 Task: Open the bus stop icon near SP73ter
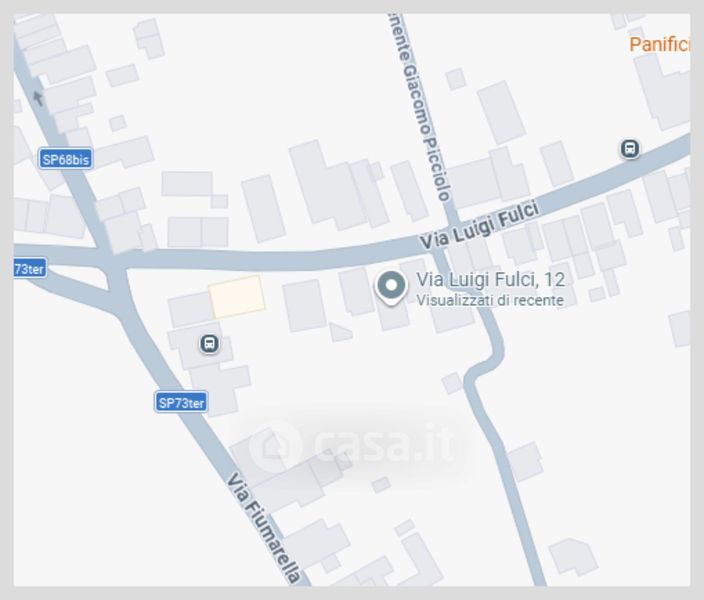click(x=209, y=344)
